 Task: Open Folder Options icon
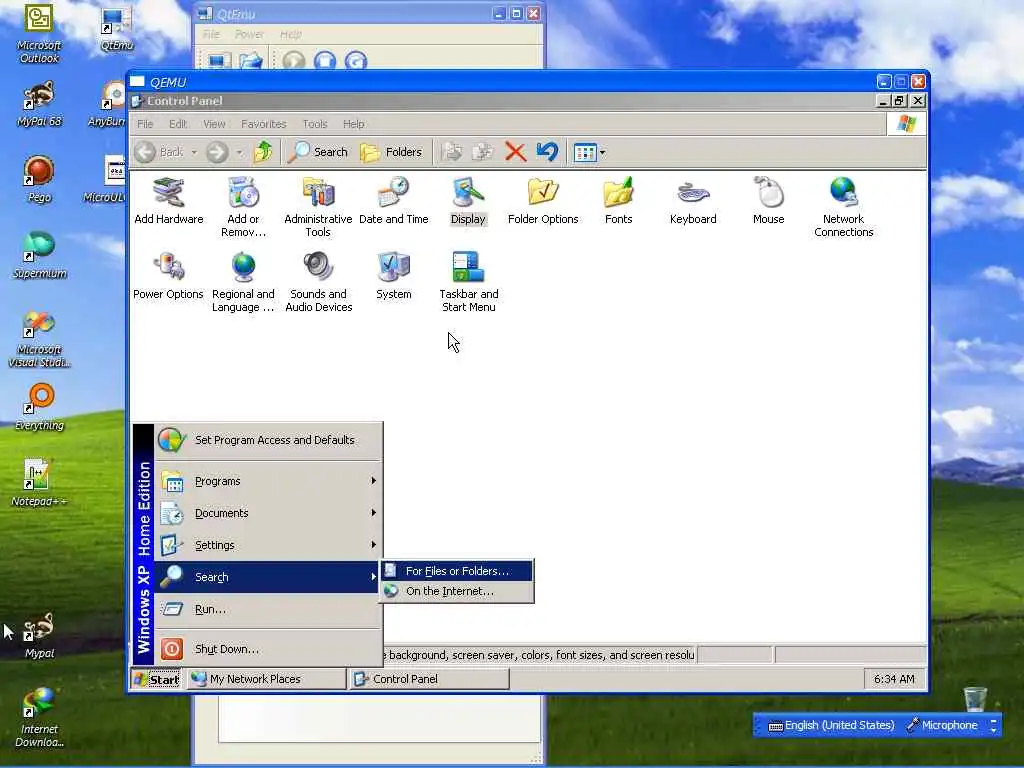coord(543,201)
